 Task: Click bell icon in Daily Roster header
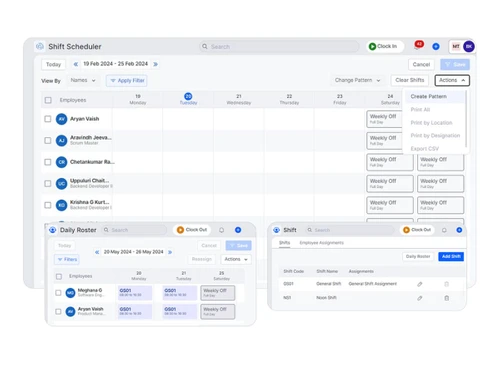coord(221,230)
